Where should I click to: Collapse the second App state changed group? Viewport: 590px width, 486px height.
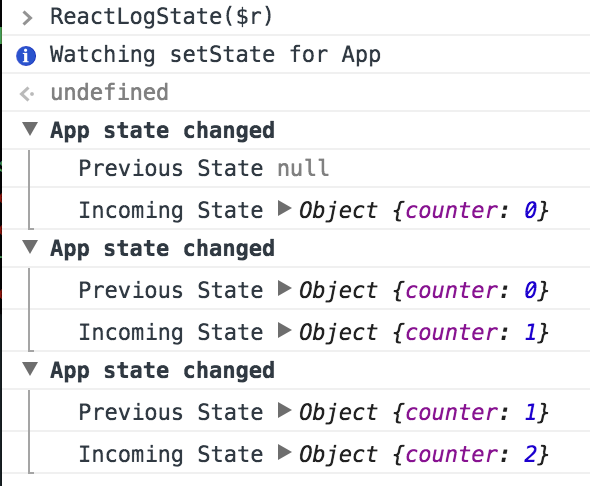tap(30, 247)
